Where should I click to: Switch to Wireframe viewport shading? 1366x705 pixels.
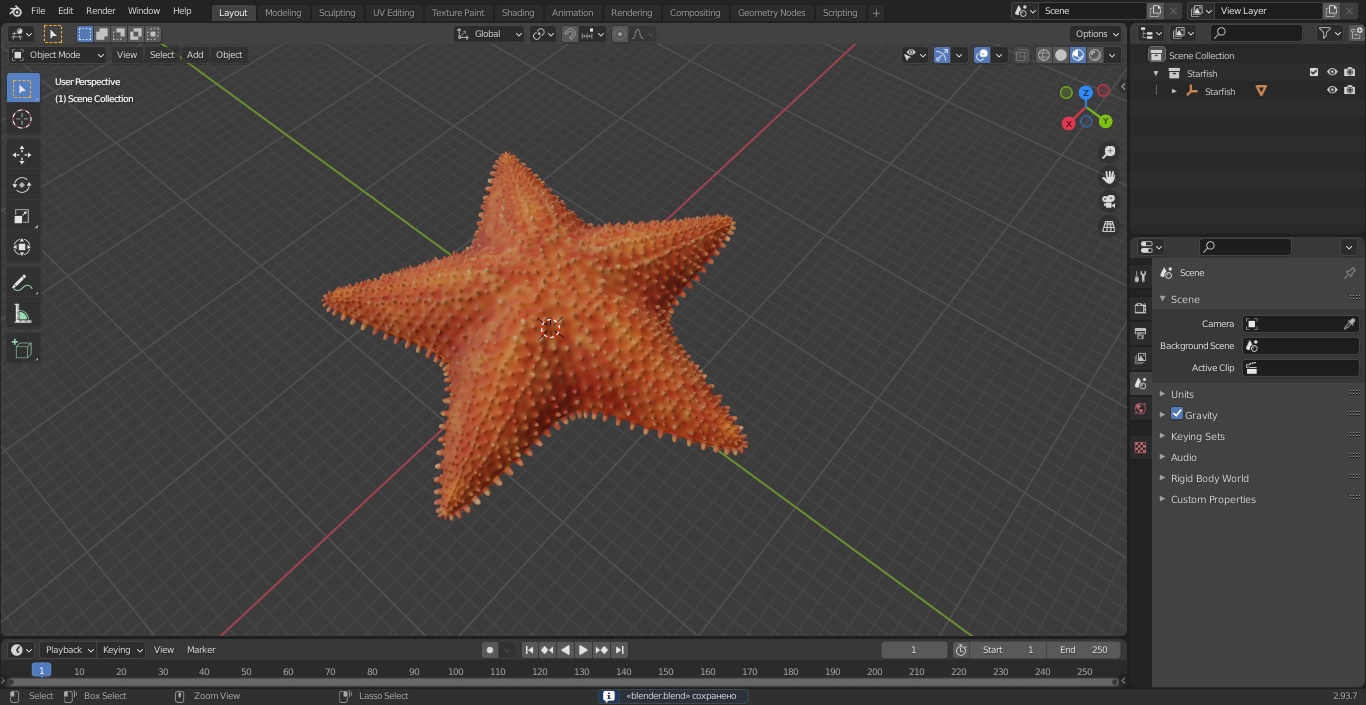click(1044, 55)
